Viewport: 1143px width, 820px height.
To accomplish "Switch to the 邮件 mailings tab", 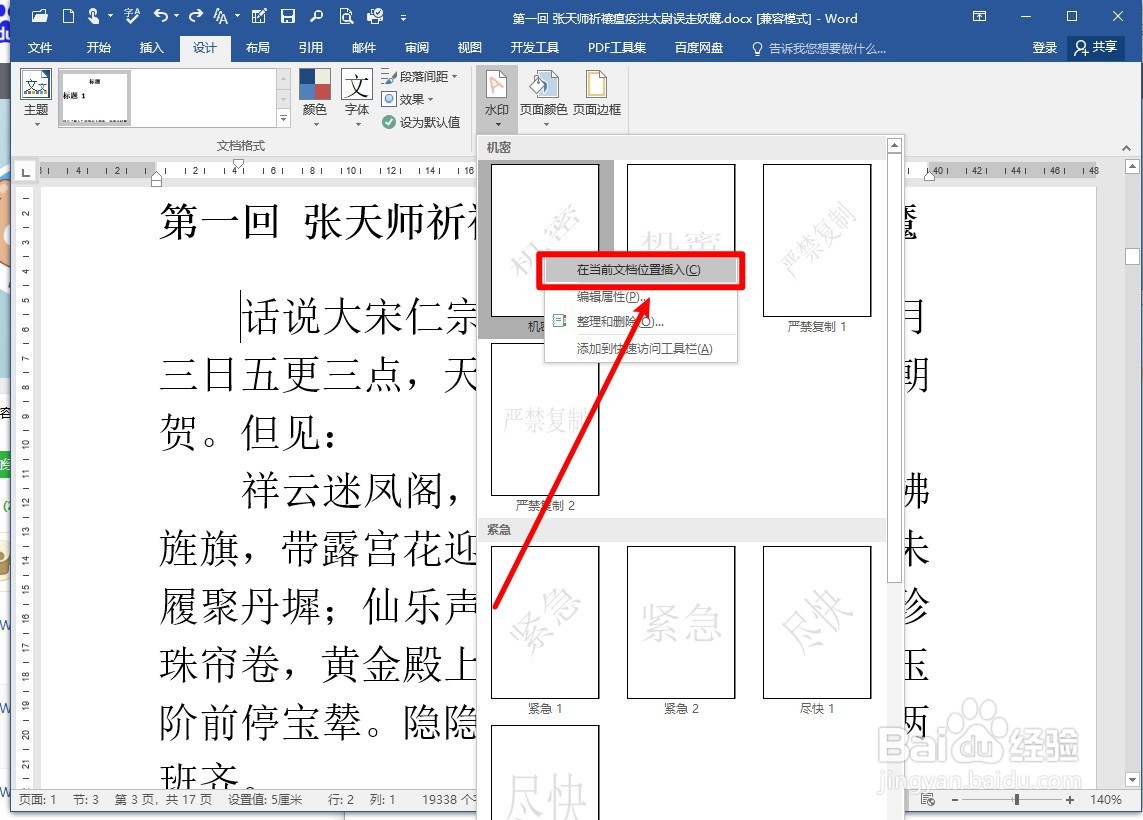I will (x=364, y=47).
